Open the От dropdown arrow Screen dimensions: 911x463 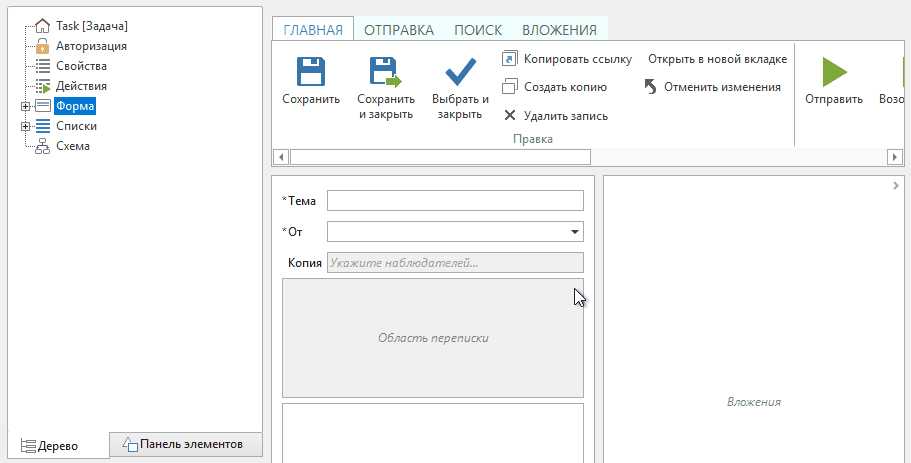click(x=575, y=232)
